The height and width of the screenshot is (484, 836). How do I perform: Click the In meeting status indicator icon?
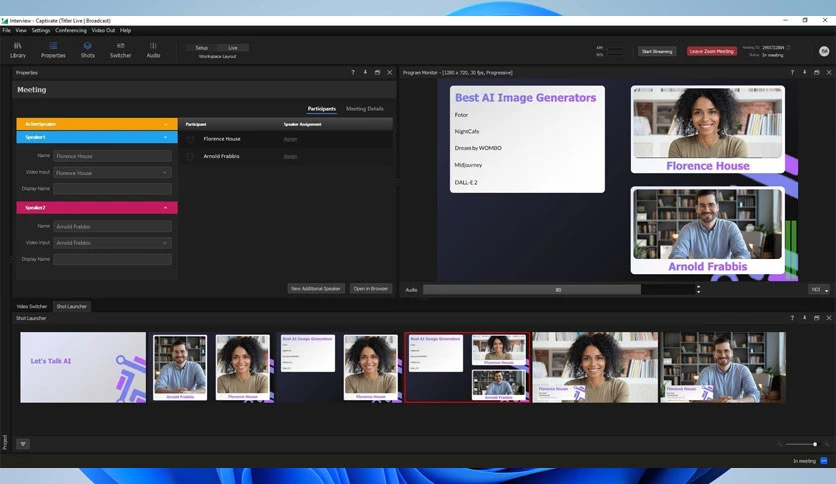coord(824,461)
